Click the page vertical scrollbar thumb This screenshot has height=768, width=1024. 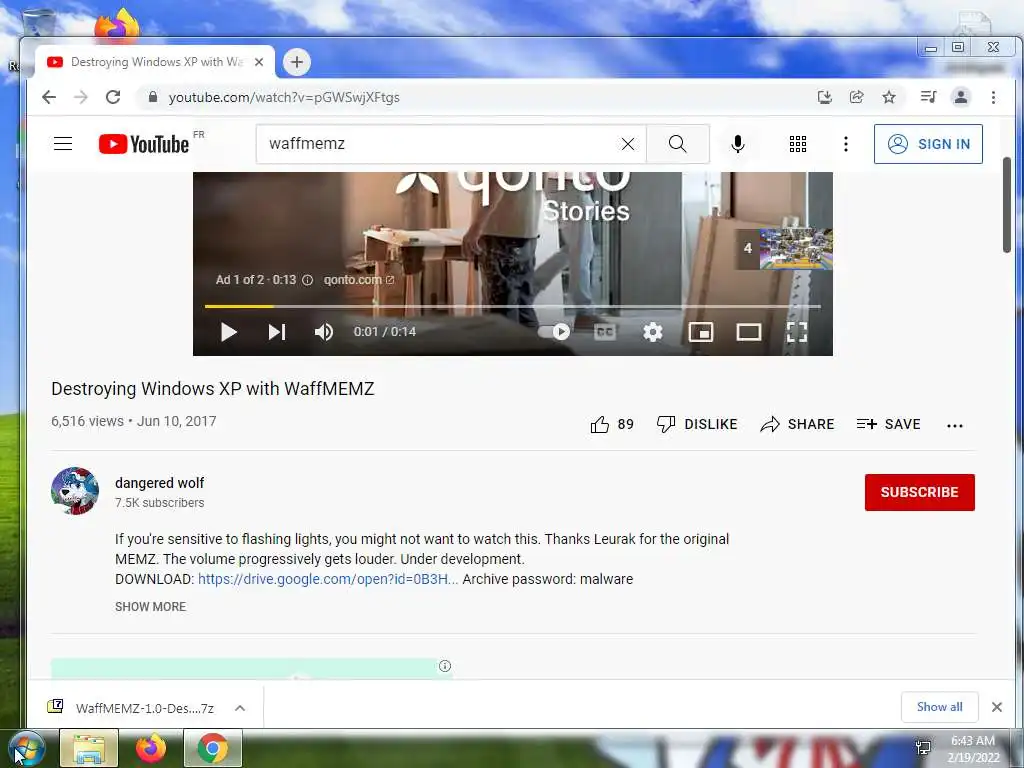pos(1006,205)
